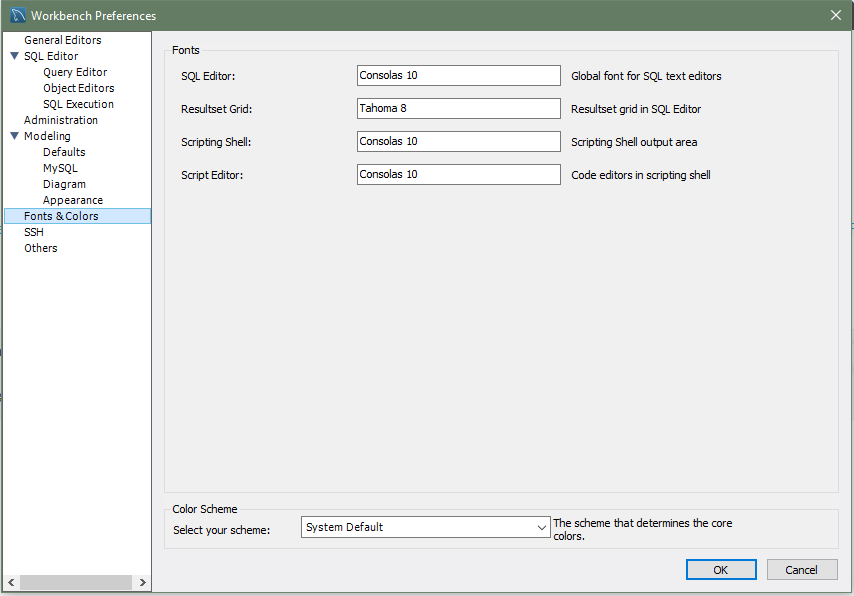Collapse the SQL Editor tree section

(x=14, y=57)
